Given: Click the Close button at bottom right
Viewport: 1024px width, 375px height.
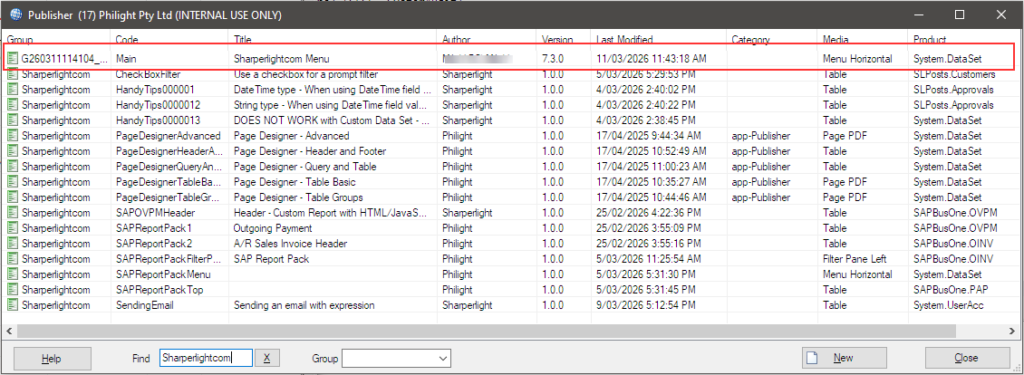Looking at the screenshot, I should click(967, 358).
